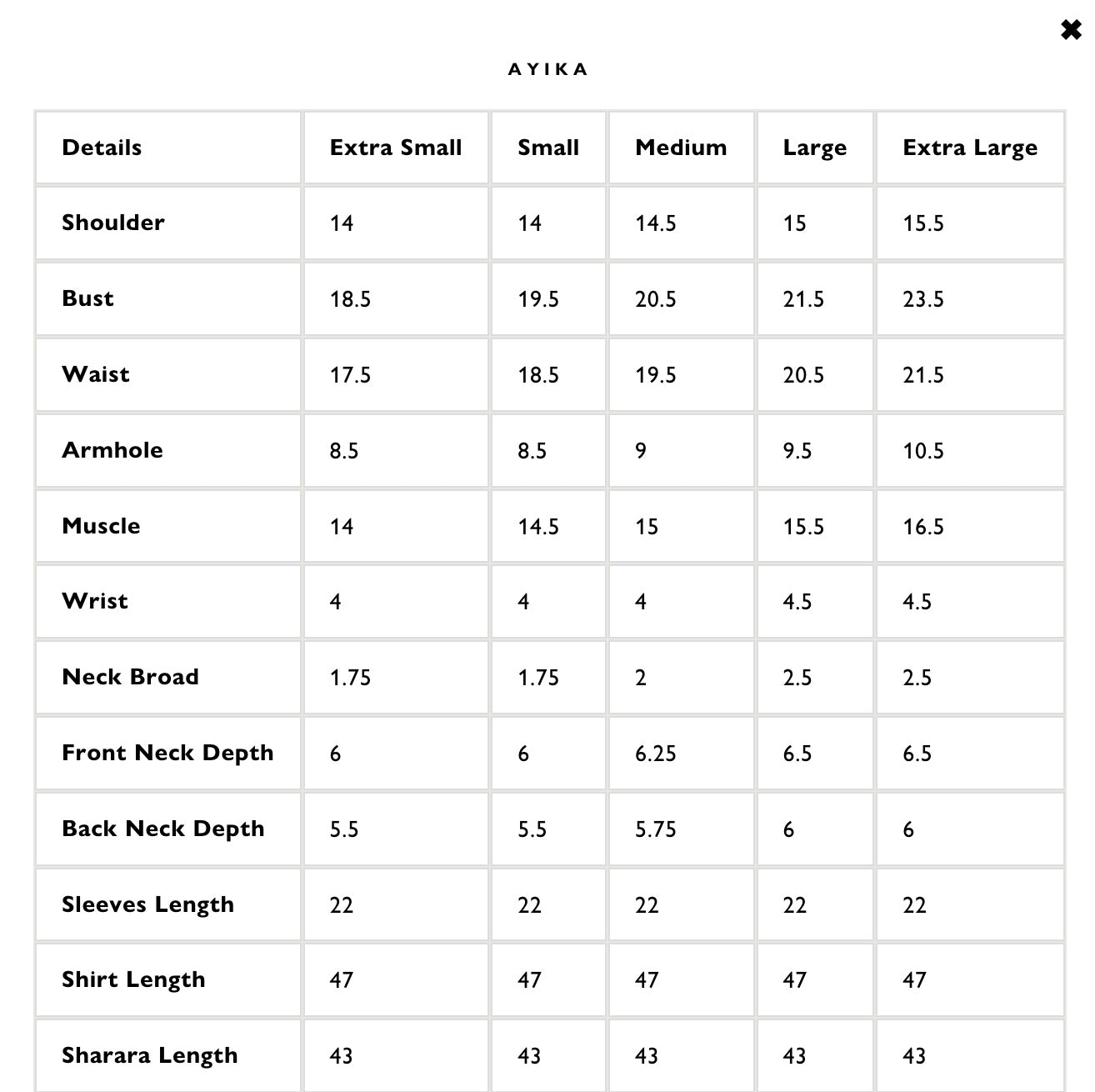Select the Extra Large column header
The height and width of the screenshot is (1092, 1095).
970,148
